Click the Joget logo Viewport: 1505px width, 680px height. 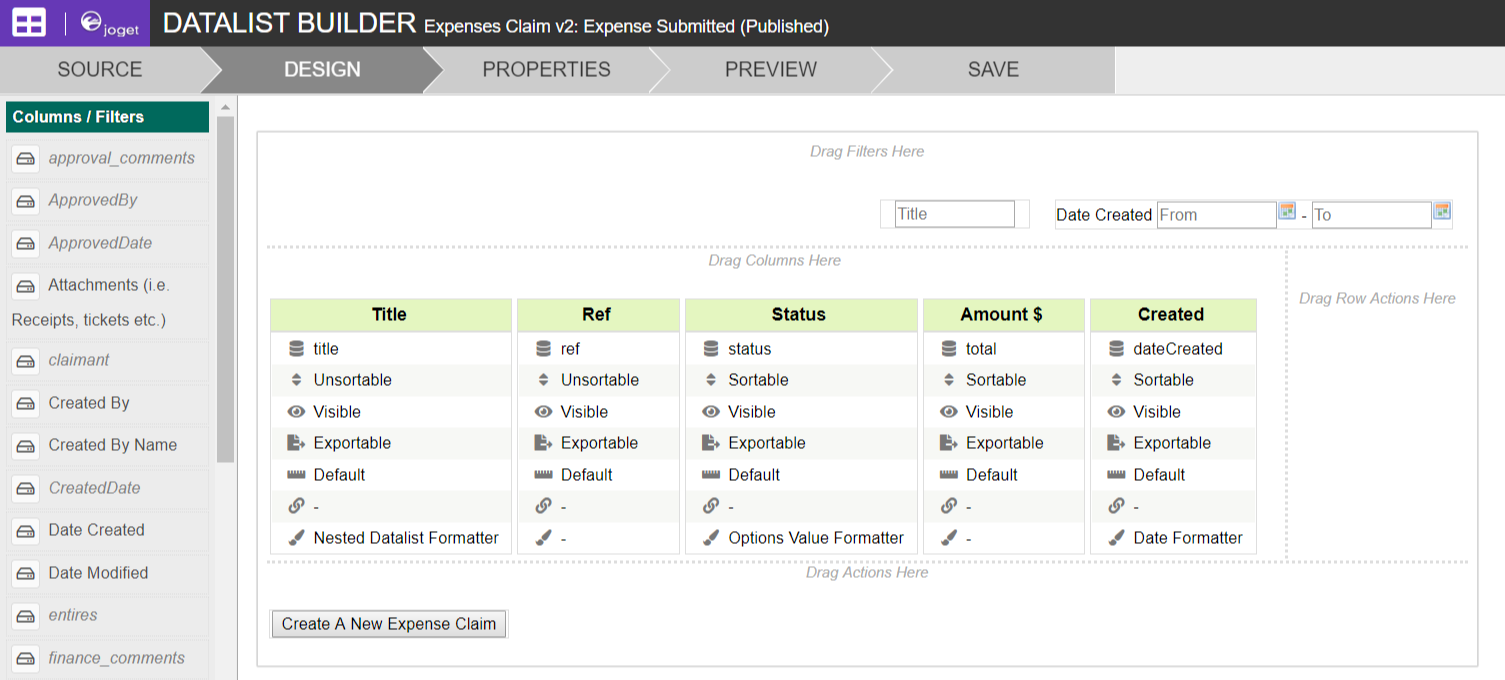tap(109, 23)
